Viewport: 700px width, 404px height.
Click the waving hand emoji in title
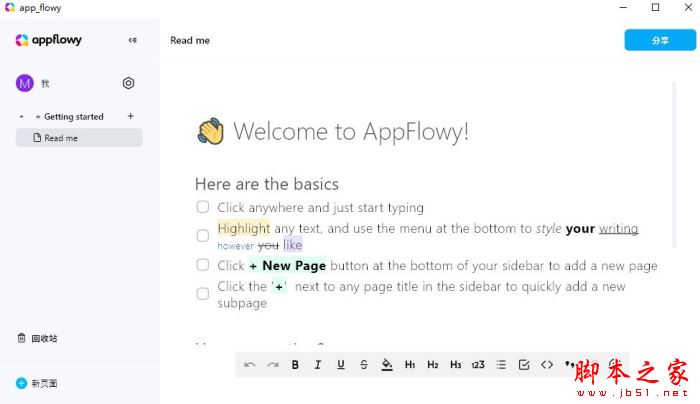(210, 131)
